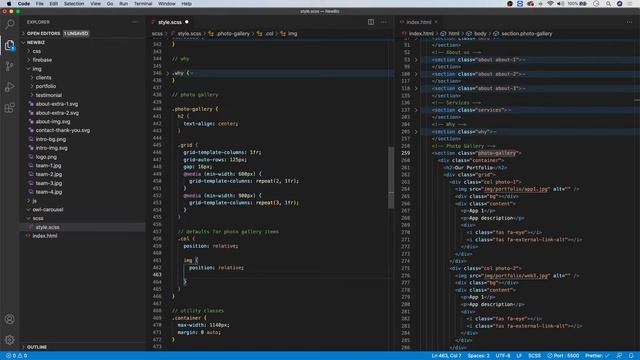Open the notifications bell in status bar
The height and width of the screenshot is (360, 640).
pos(631,356)
